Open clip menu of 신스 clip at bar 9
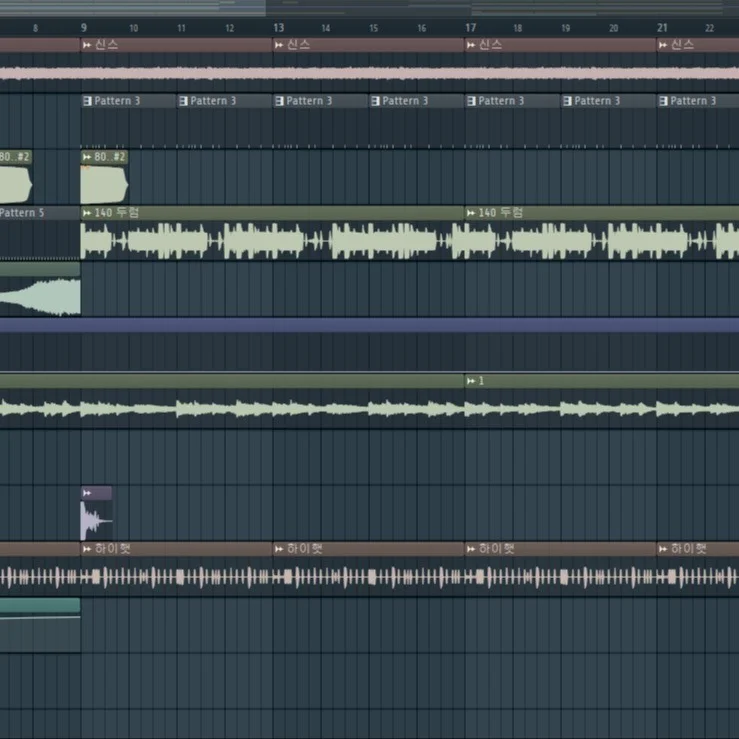 click(x=87, y=45)
